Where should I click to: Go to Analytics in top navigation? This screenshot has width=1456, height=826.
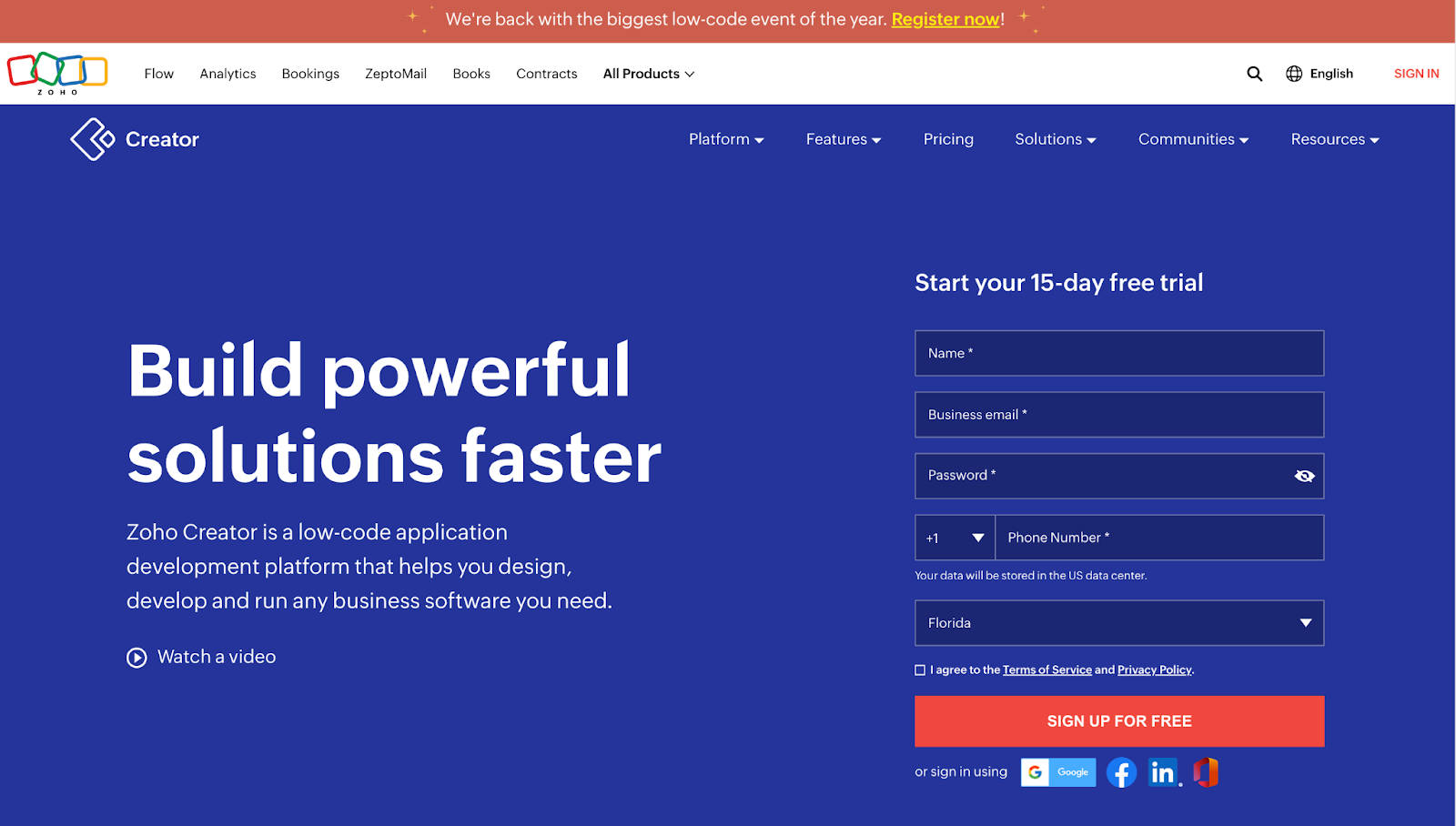227,74
